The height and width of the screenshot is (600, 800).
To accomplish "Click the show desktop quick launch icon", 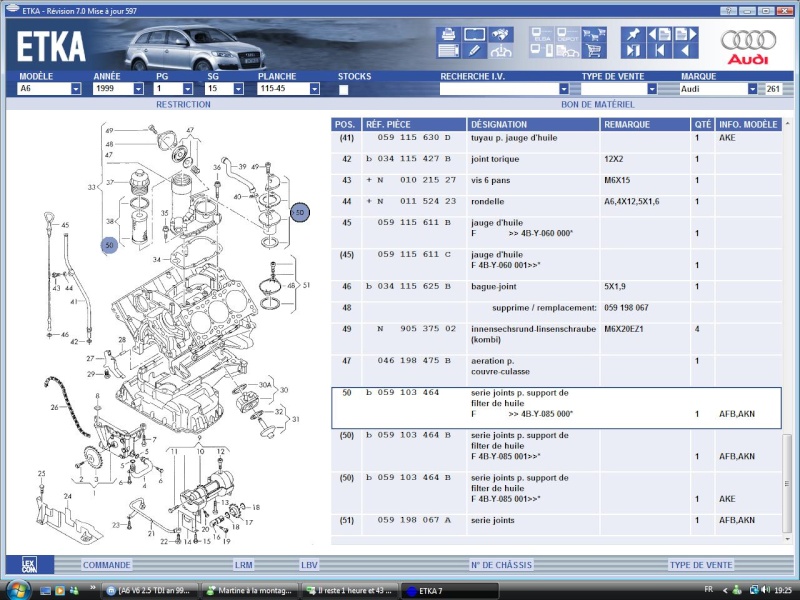I will point(46,590).
